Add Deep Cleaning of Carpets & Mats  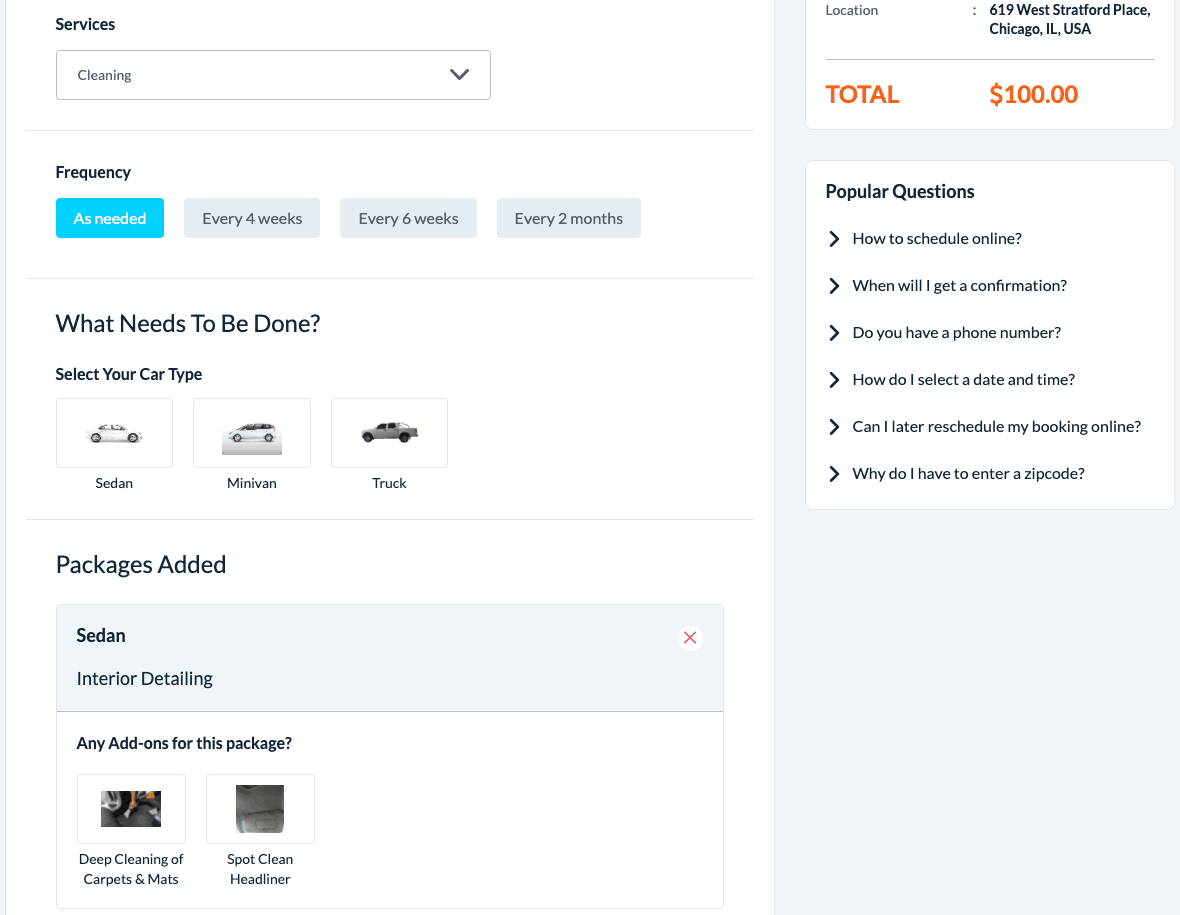131,809
